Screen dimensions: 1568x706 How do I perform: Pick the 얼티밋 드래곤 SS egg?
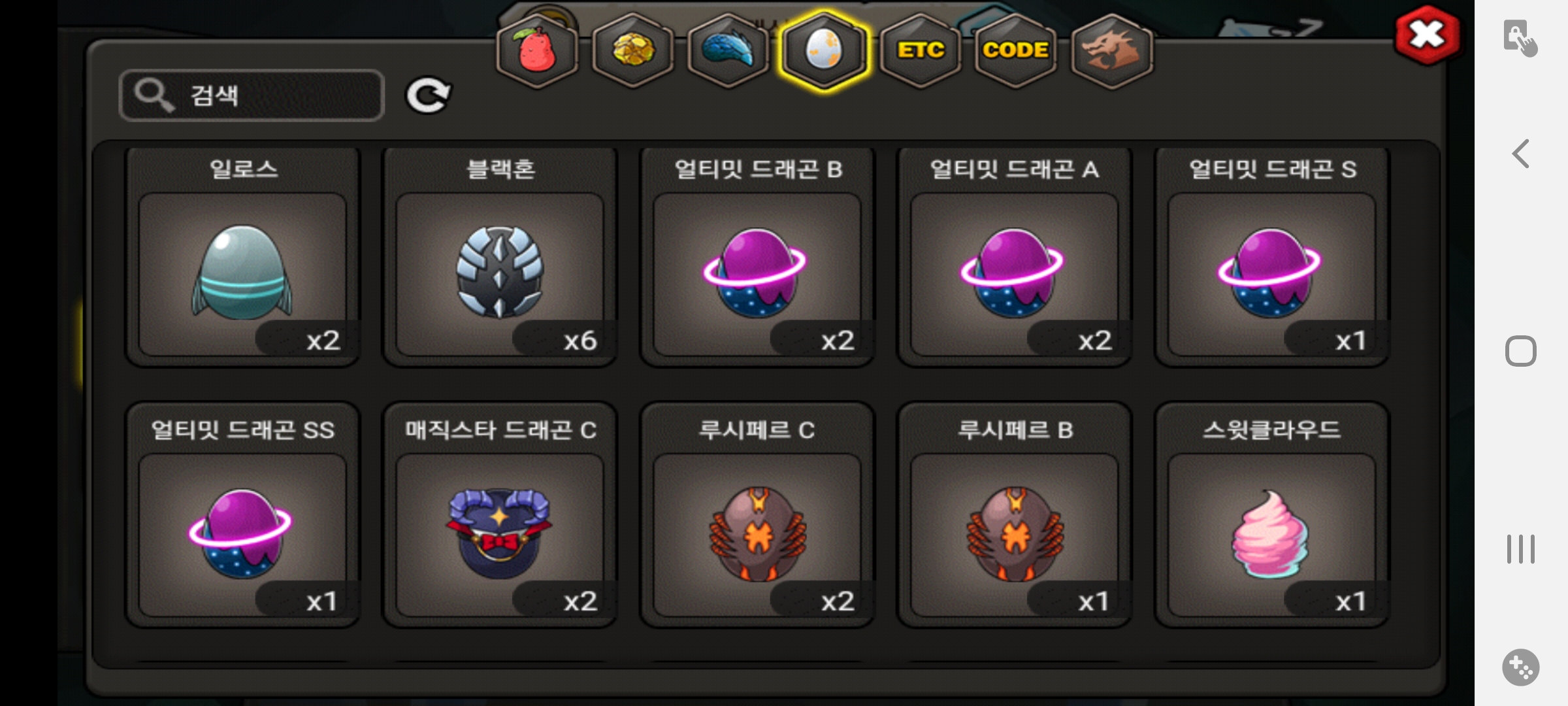click(x=242, y=515)
